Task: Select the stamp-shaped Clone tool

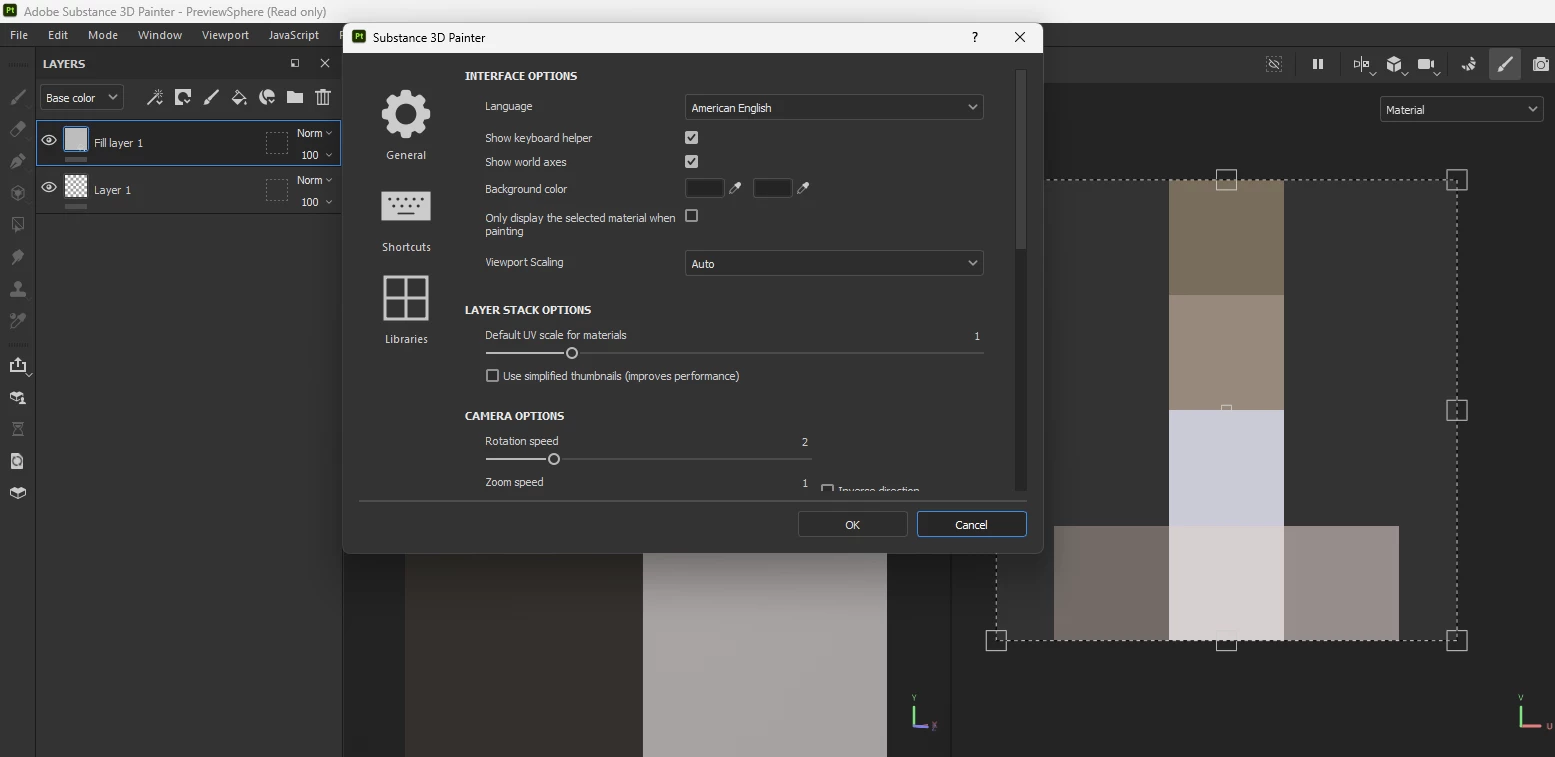Action: (x=17, y=289)
